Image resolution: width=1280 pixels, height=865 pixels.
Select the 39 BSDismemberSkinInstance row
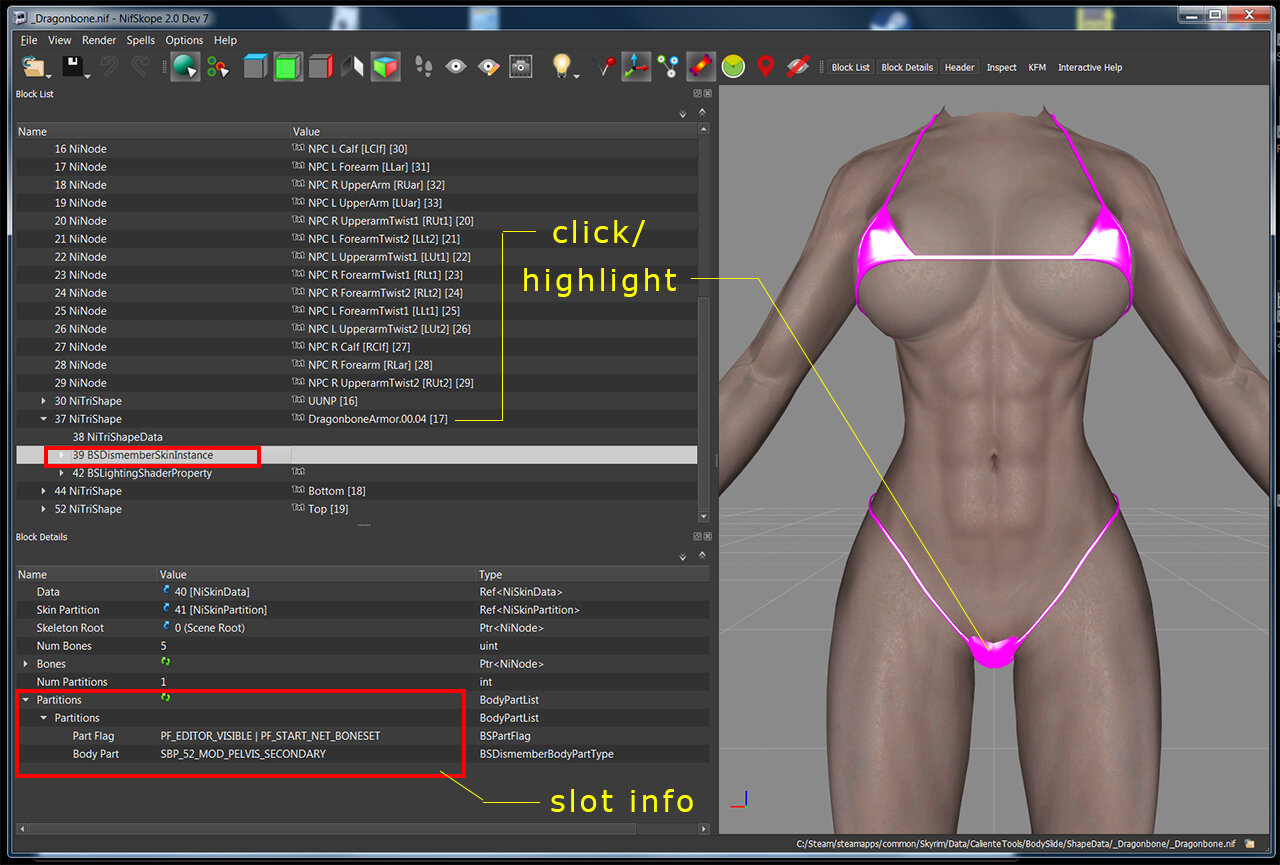(357, 455)
